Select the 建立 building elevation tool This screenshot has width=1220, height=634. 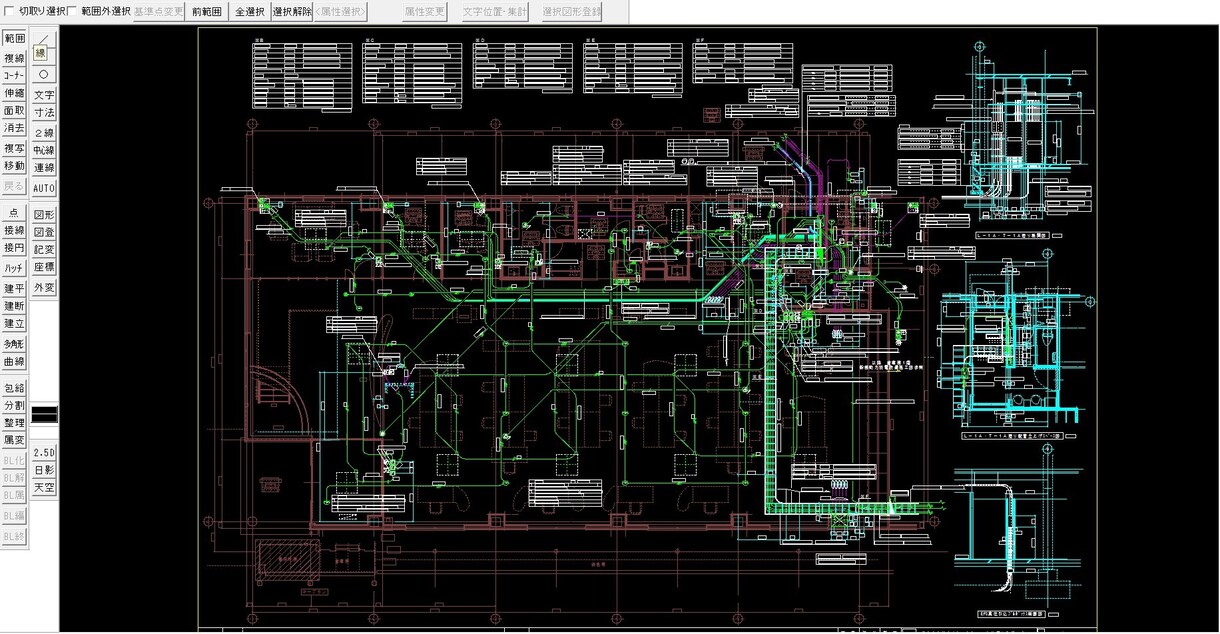point(14,324)
